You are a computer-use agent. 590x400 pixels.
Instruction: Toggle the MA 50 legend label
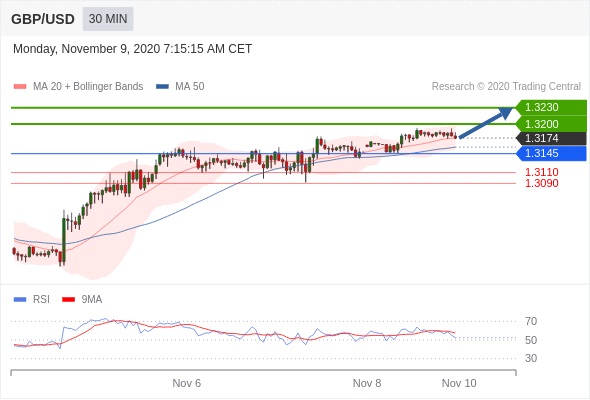[190, 87]
